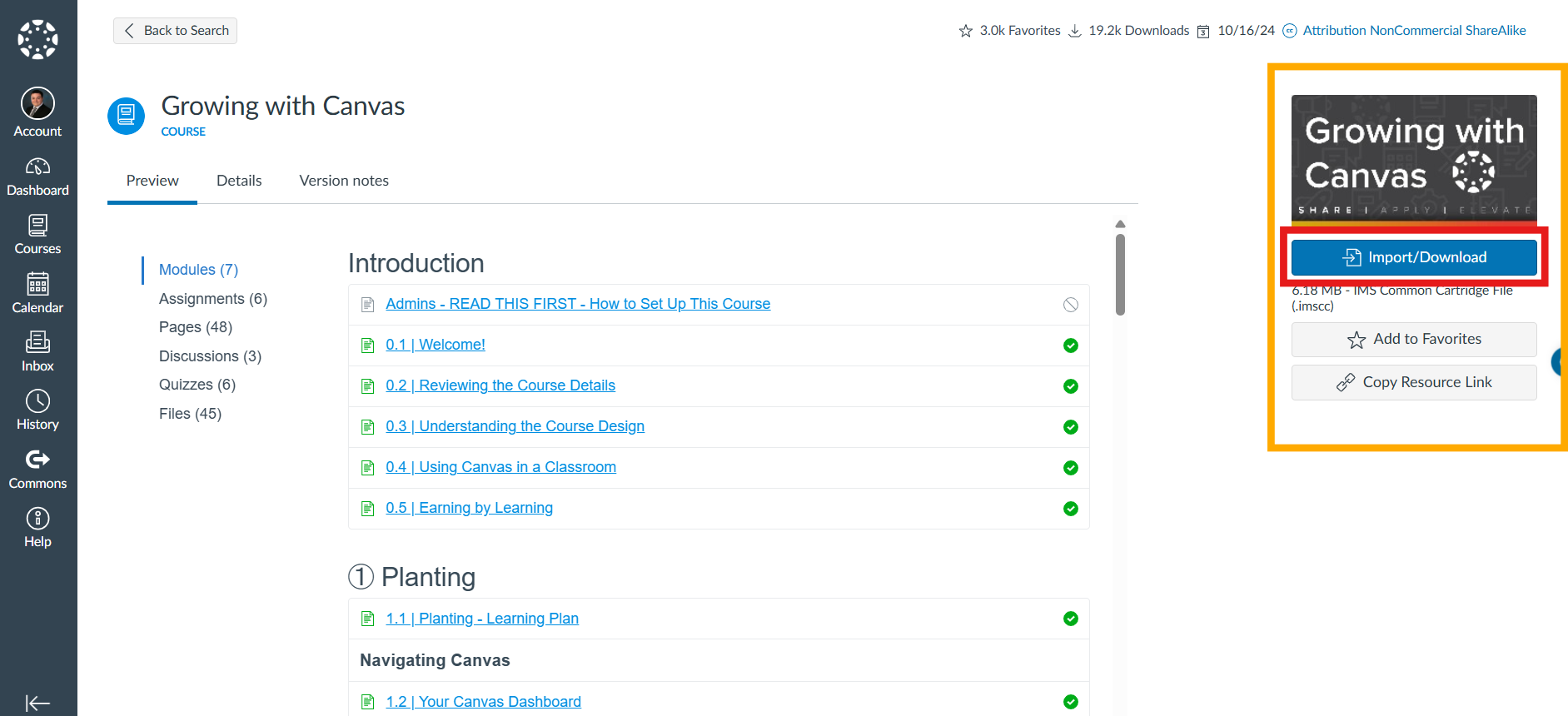Go back to search results
This screenshot has width=1568, height=716.
tap(175, 31)
